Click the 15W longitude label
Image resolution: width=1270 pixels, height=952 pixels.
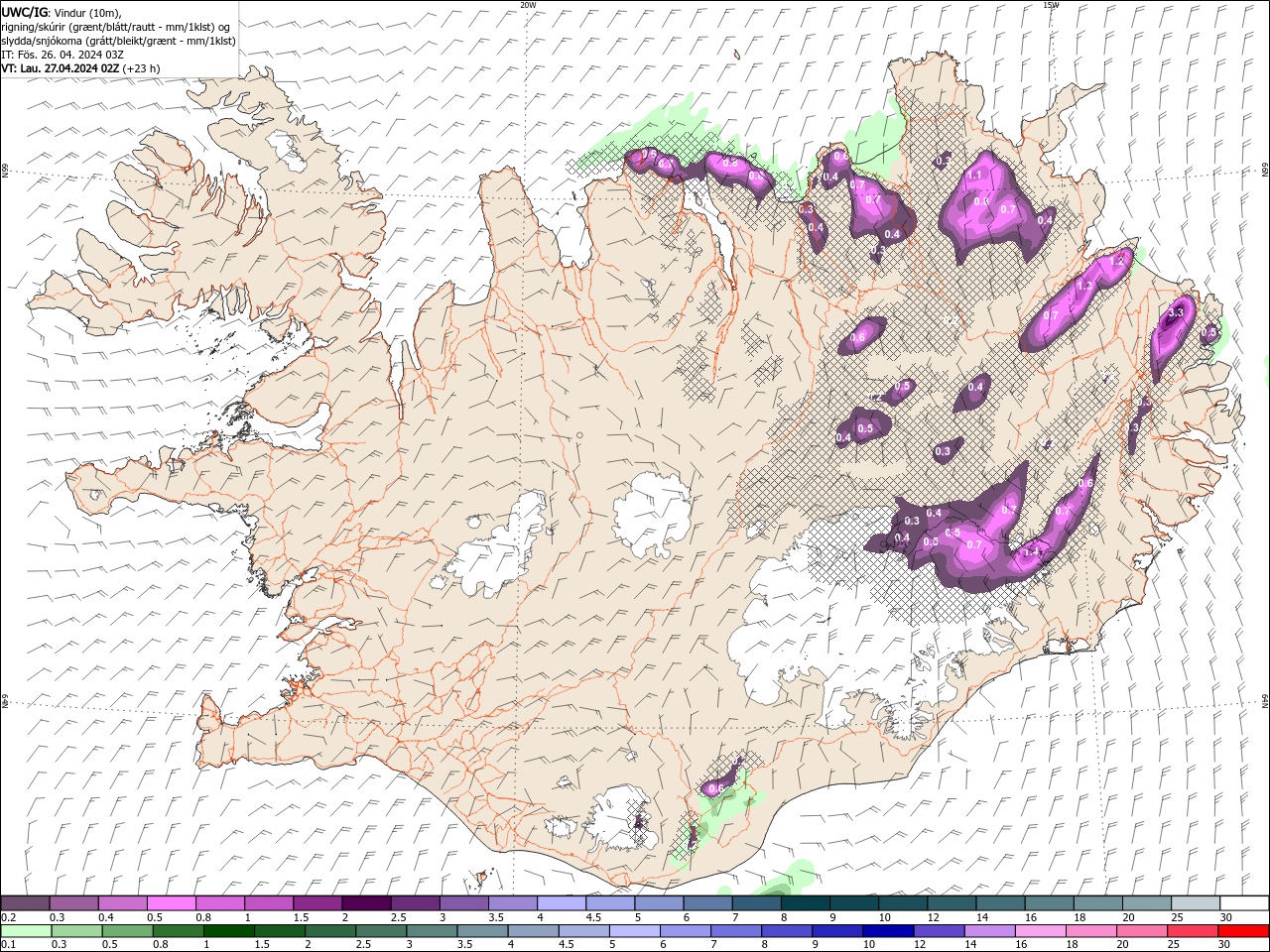click(1051, 5)
